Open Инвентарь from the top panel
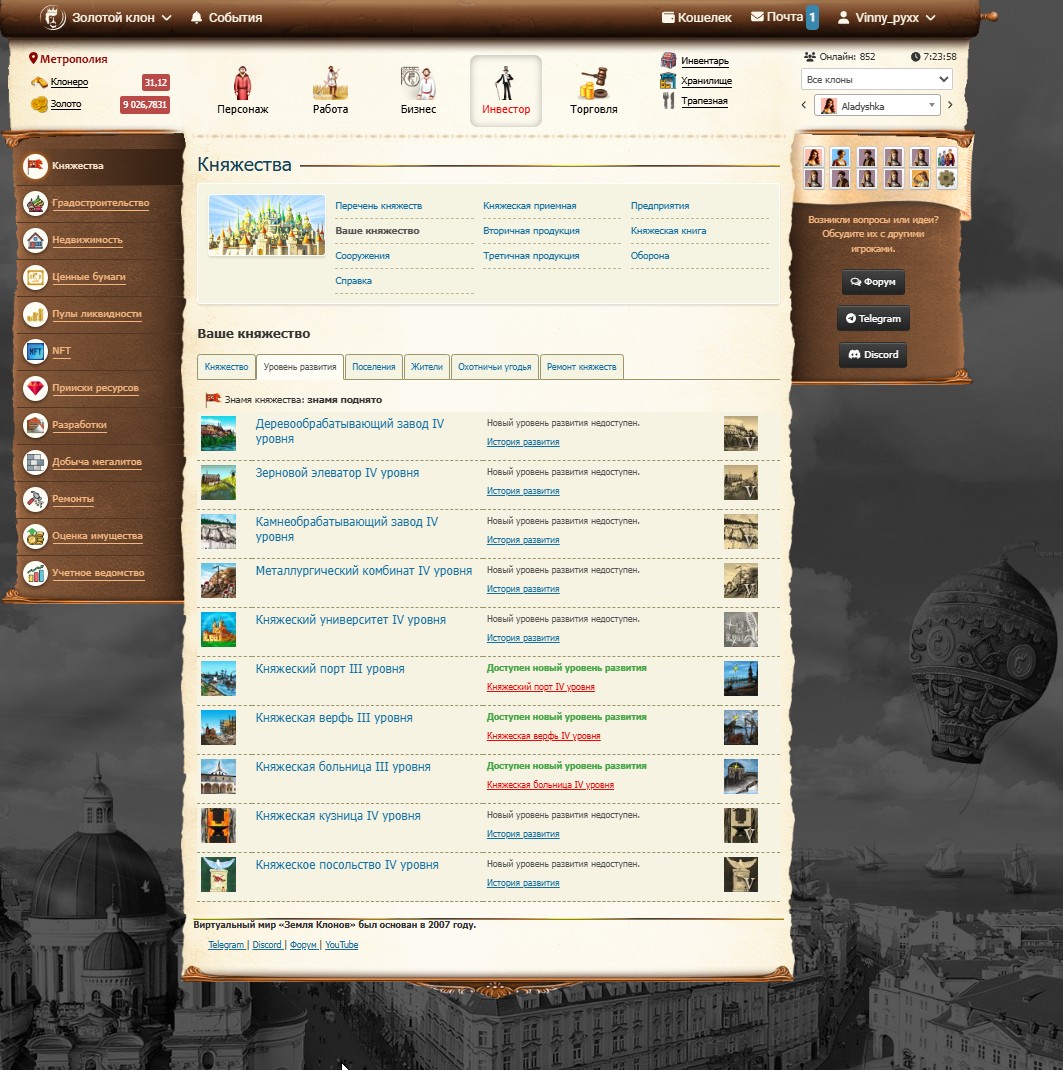Viewport: 1063px width, 1070px height. (x=704, y=61)
